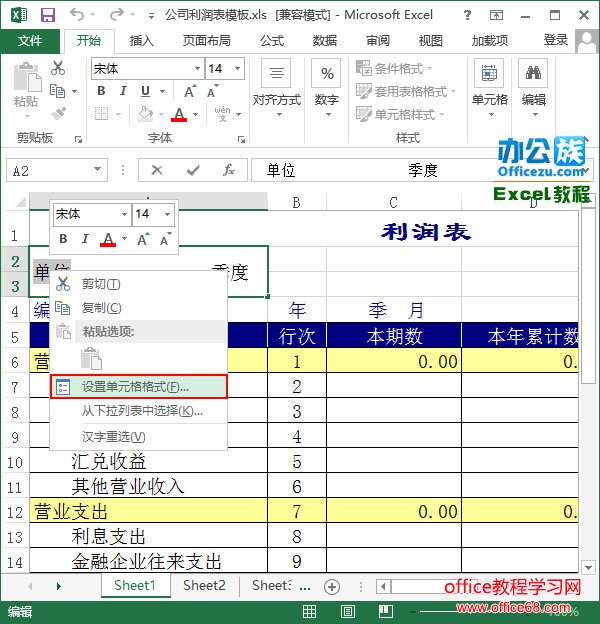Switch to Page Layout view in status bar

click(x=348, y=611)
